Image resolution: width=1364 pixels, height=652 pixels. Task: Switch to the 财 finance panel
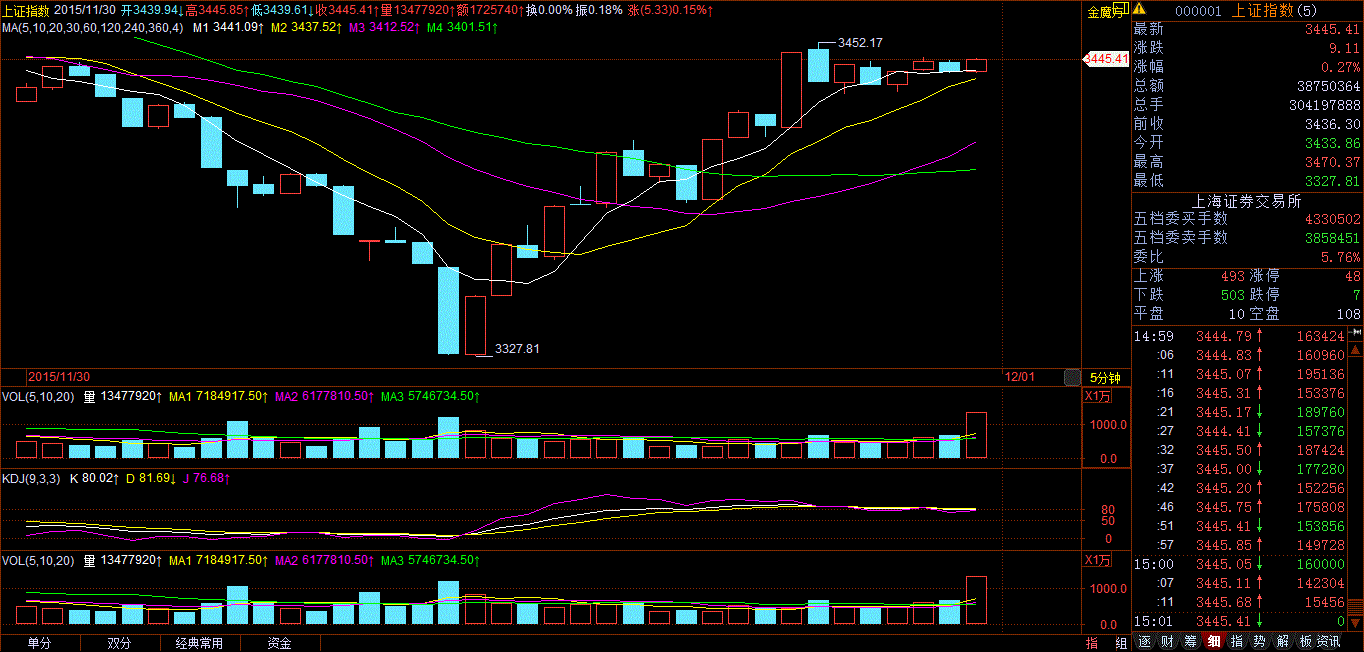point(1167,642)
